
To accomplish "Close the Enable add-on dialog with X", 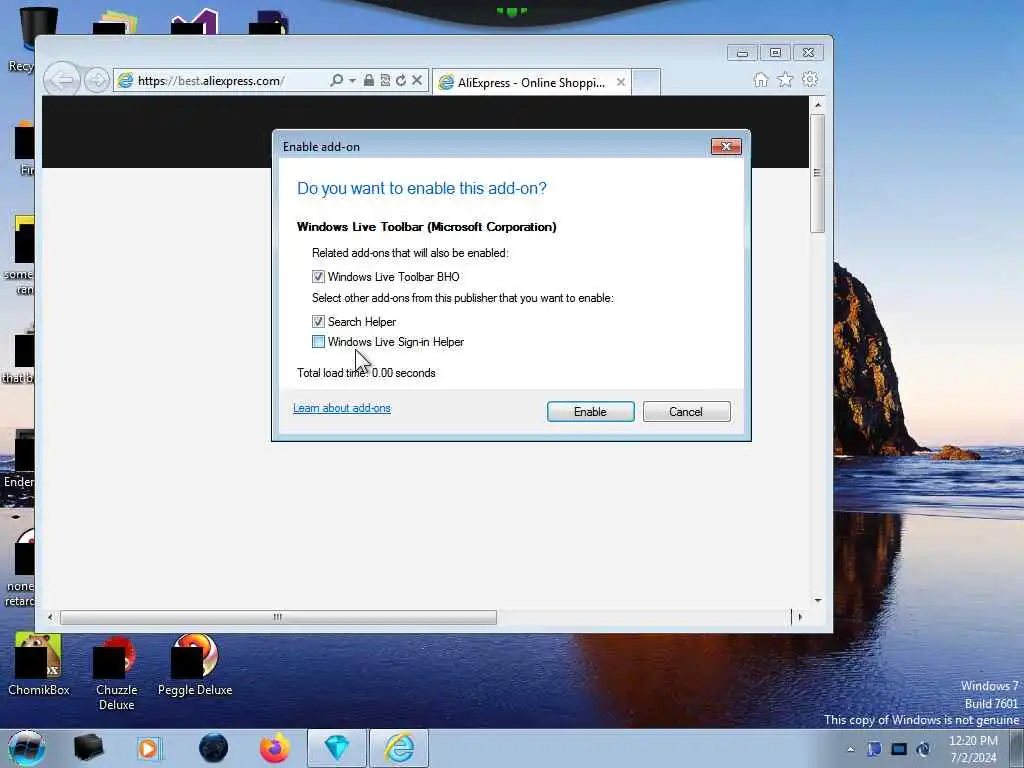I will tap(726, 146).
